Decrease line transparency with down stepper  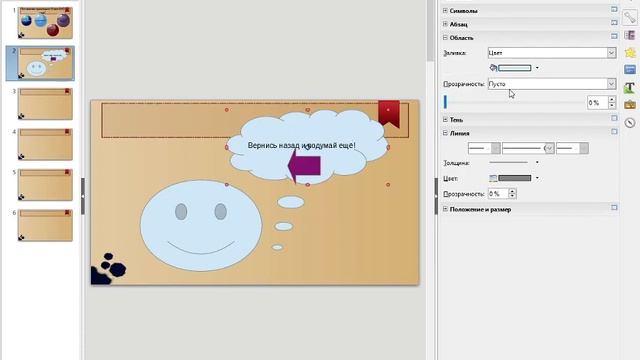(x=513, y=196)
